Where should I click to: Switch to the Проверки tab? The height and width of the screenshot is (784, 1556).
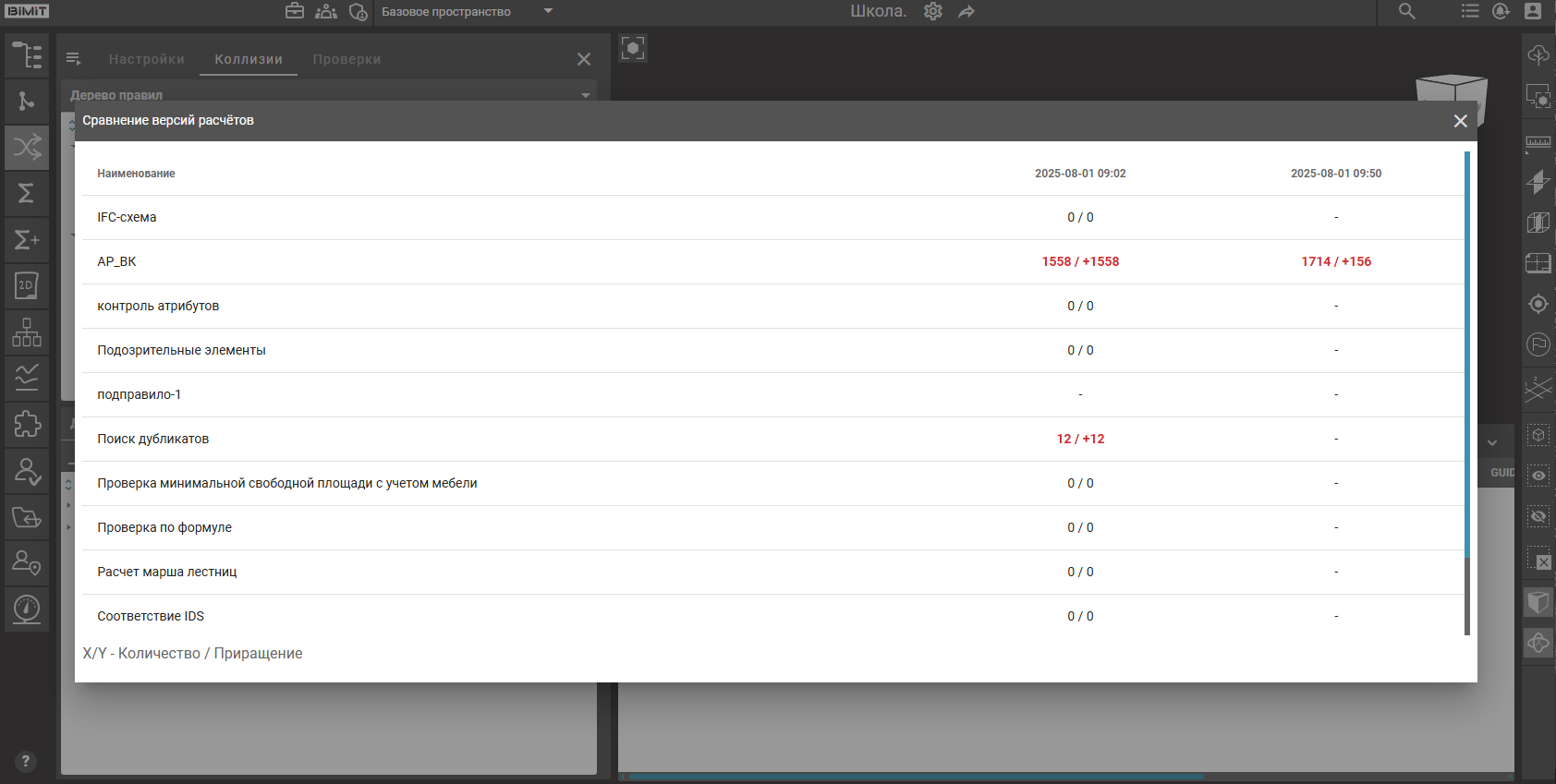[x=346, y=59]
